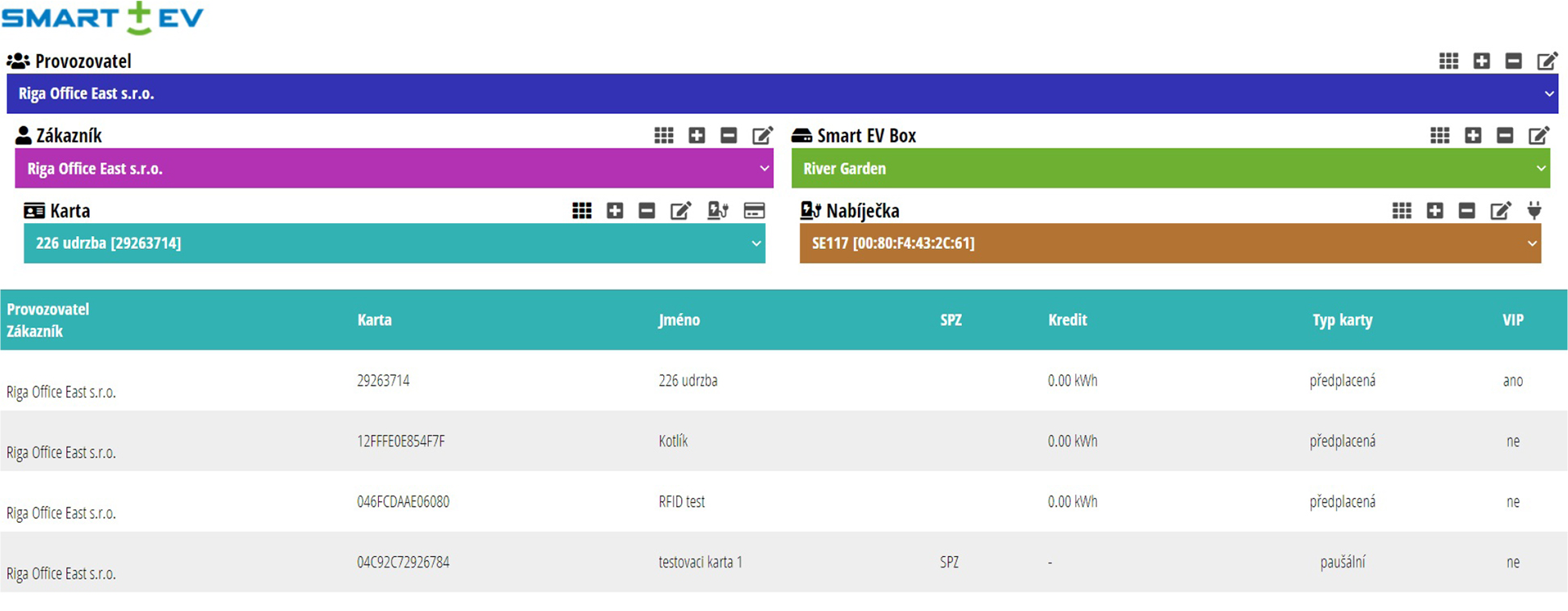Click the SPZ column header
The image size is (1568, 611).
(x=952, y=320)
